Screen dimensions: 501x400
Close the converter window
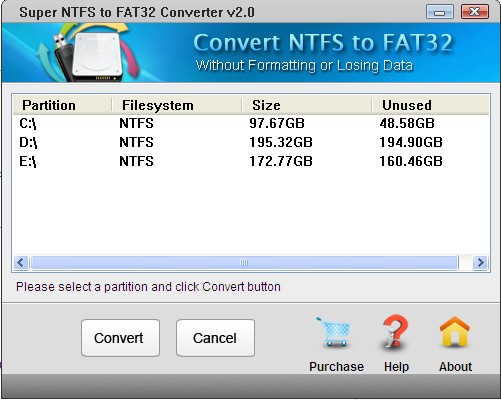(475, 12)
